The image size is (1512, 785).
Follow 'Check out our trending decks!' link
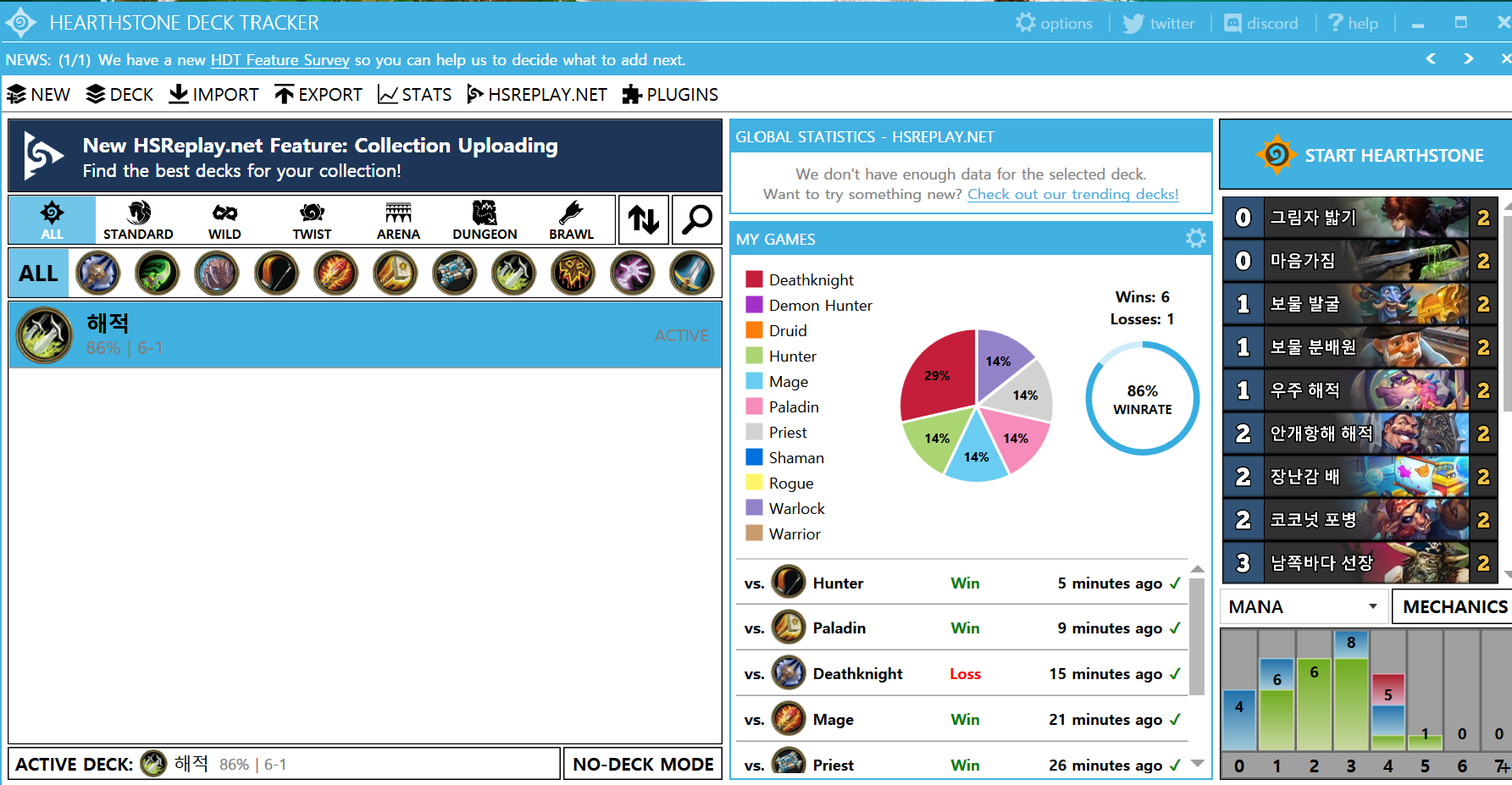click(x=1072, y=194)
